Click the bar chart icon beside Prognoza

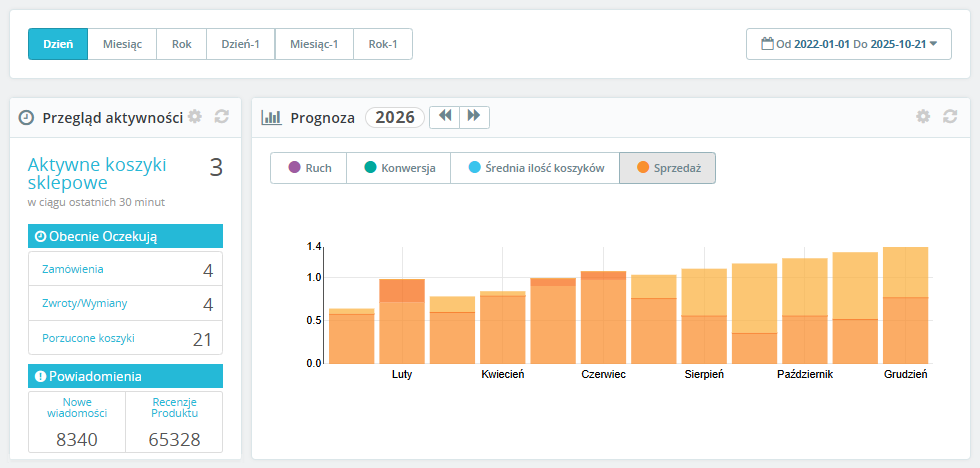[271, 117]
